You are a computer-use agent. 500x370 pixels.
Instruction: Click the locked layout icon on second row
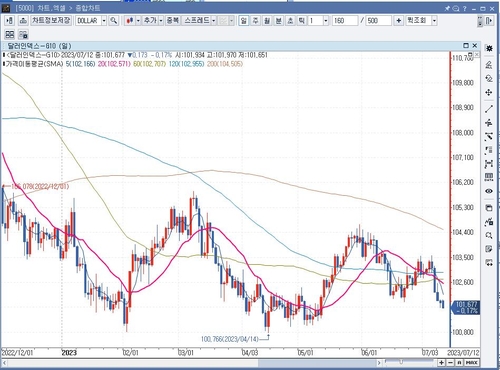[x=23, y=34]
